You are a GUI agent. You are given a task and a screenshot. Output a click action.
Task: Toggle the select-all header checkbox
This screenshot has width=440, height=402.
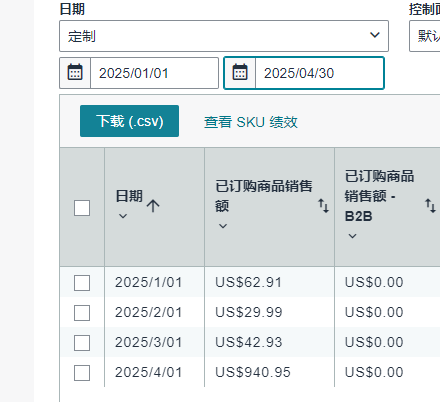(x=82, y=208)
